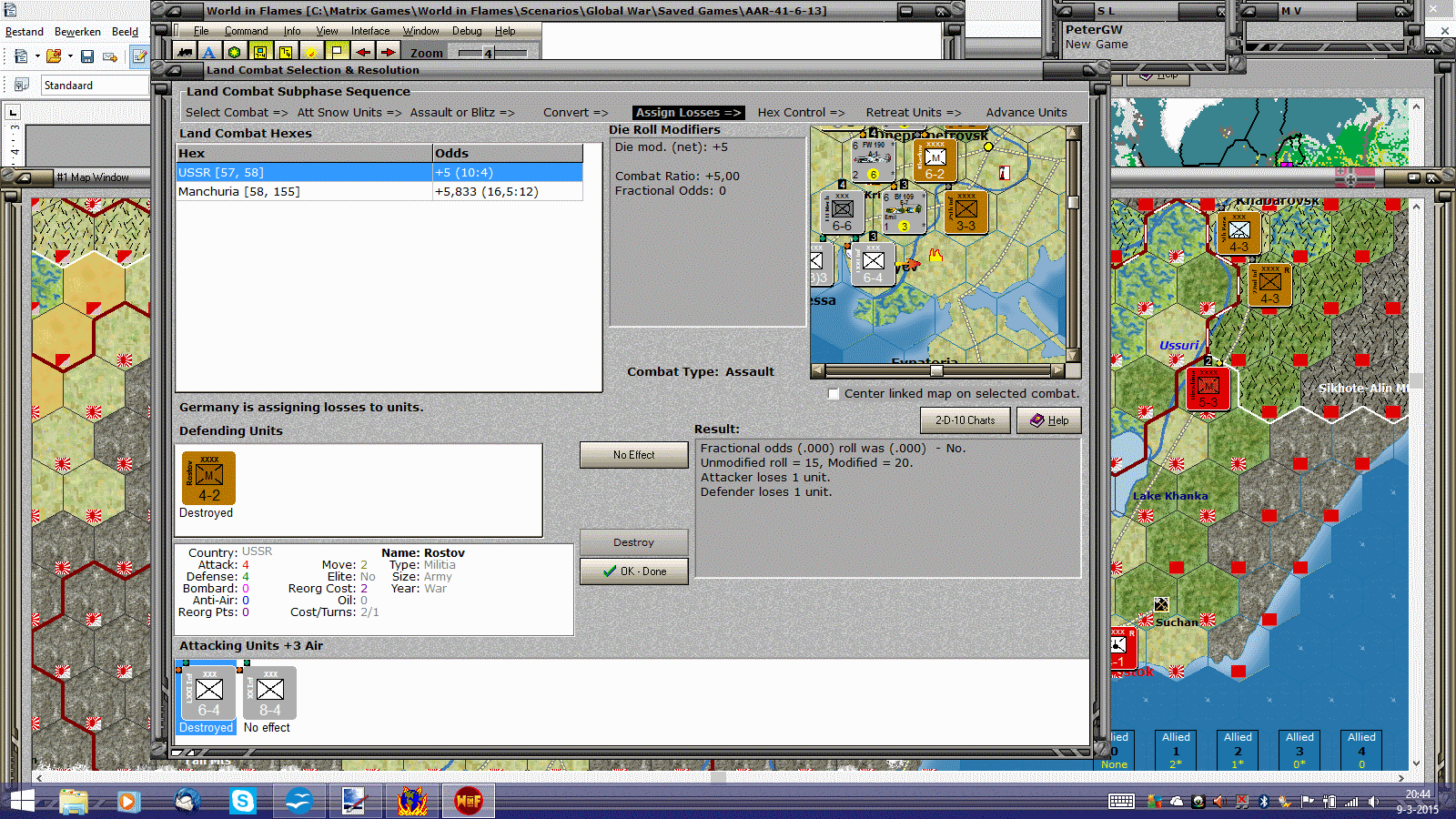Click the Windows Start button

point(22,801)
